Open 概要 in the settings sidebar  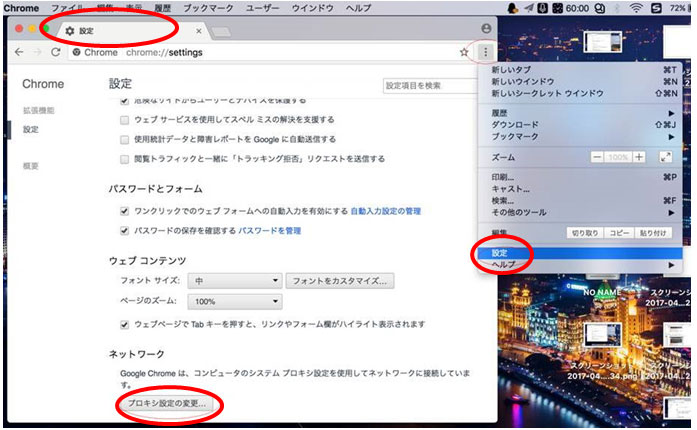[31, 166]
